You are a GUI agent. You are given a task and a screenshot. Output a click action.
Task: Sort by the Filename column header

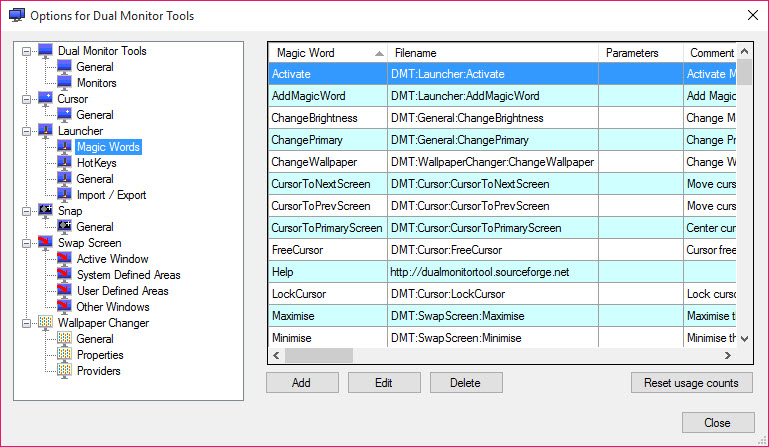pos(493,53)
